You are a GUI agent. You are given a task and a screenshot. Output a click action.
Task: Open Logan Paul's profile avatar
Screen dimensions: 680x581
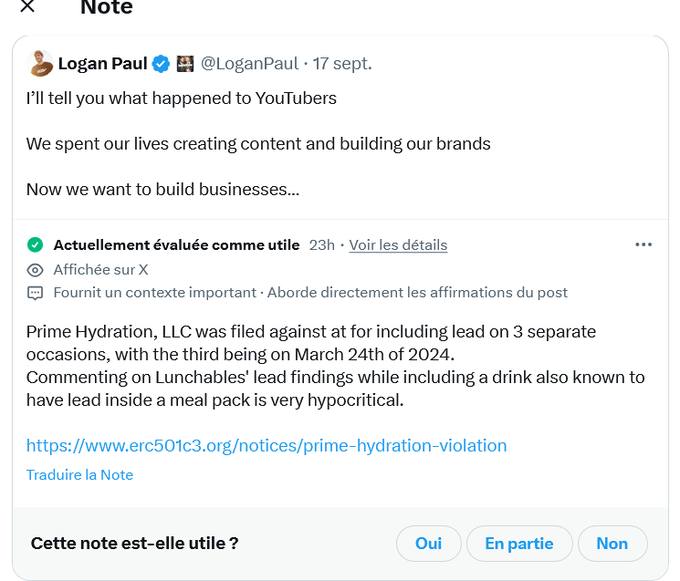coord(40,64)
